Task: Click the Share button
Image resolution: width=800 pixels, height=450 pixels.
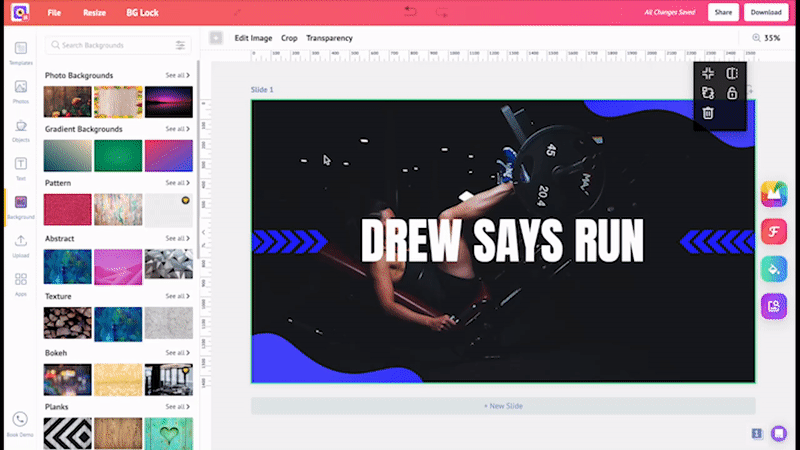Action: tap(723, 12)
